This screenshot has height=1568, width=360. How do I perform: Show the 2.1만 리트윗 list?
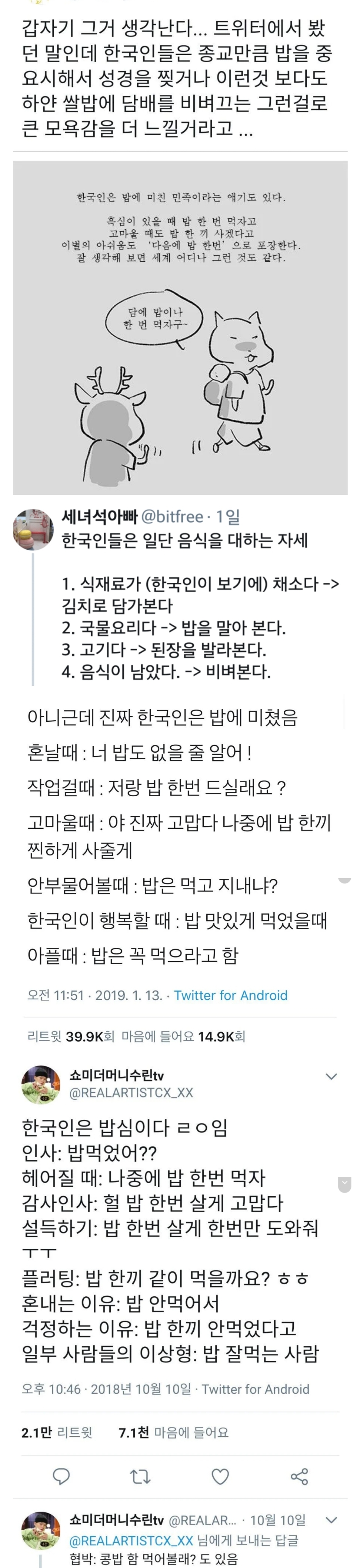[x=57, y=1432]
